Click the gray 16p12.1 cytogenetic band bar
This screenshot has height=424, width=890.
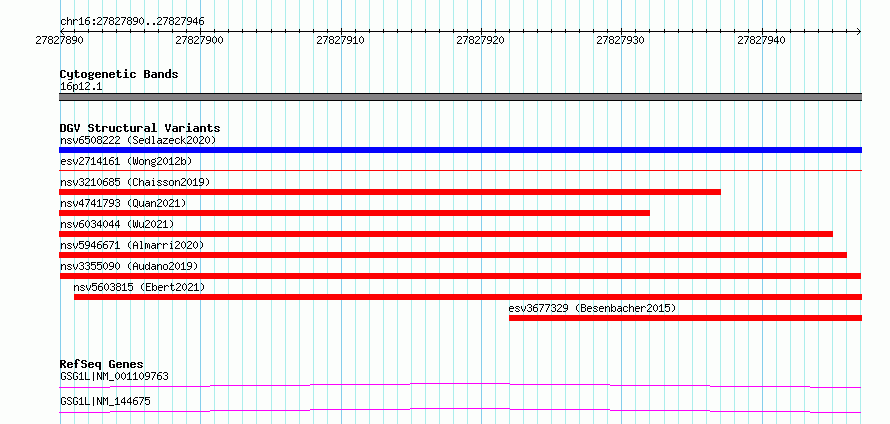pos(460,97)
